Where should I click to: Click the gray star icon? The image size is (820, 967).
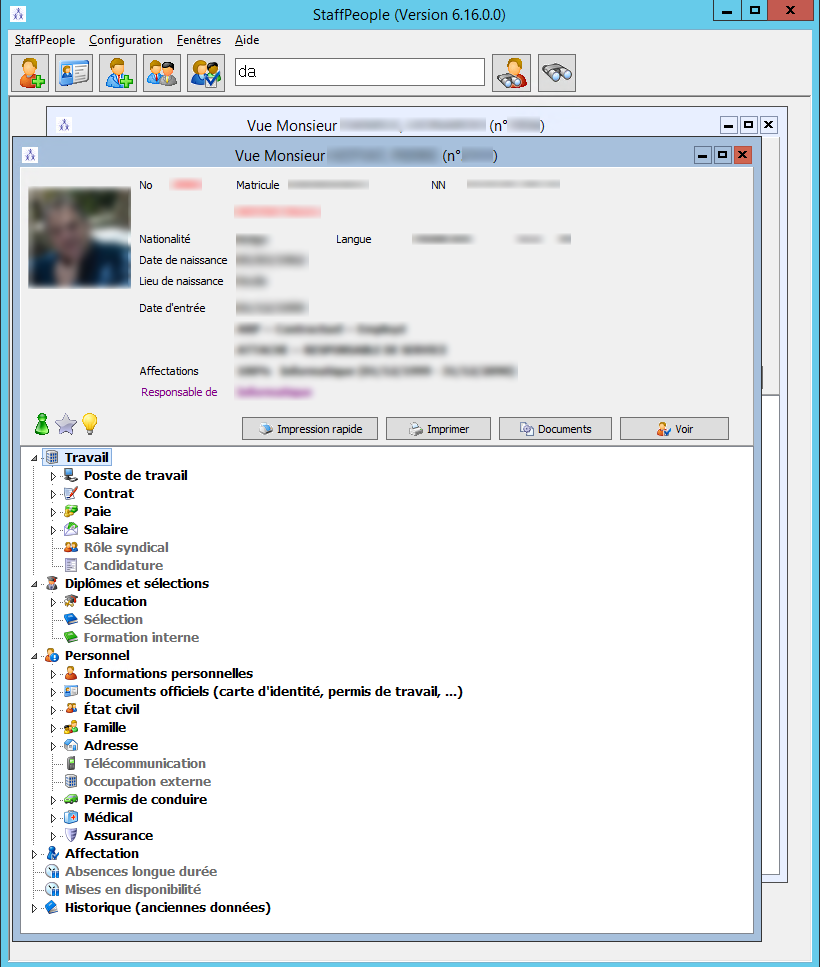tap(66, 424)
